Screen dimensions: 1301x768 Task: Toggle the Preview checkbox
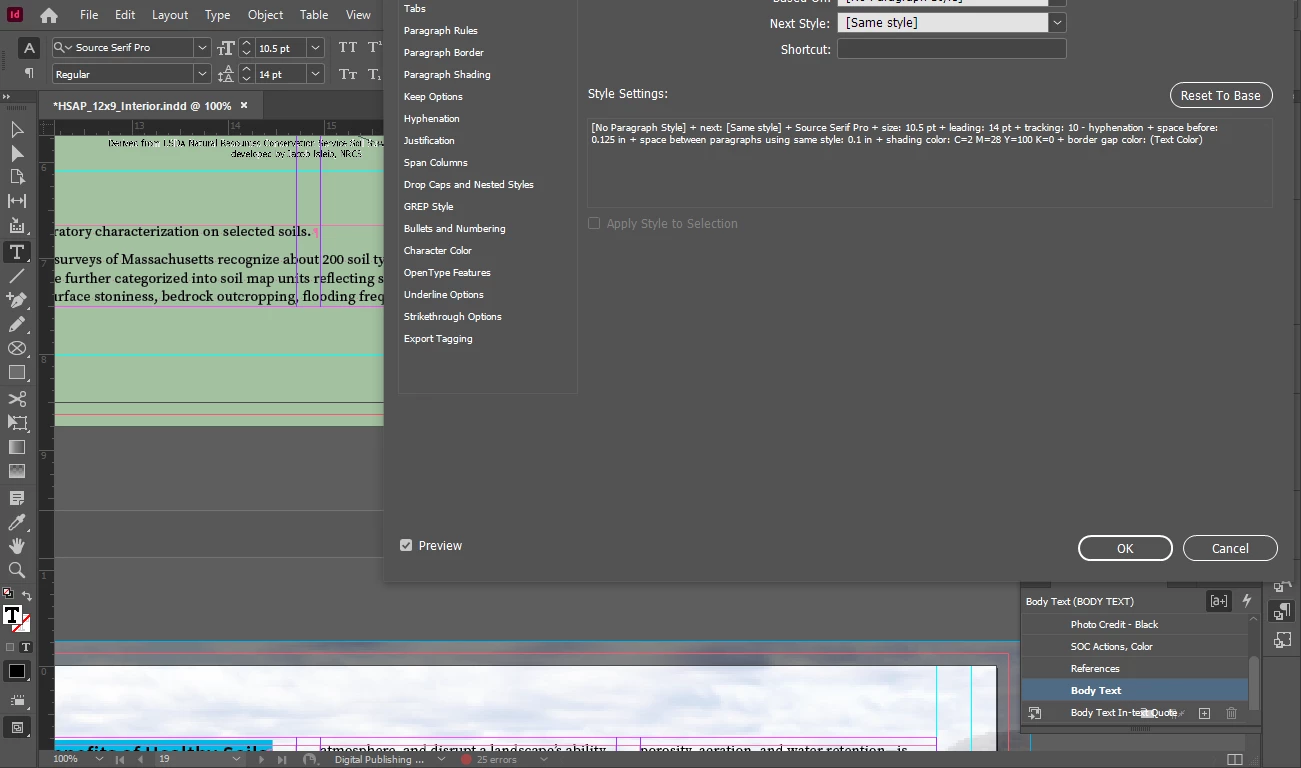[406, 545]
